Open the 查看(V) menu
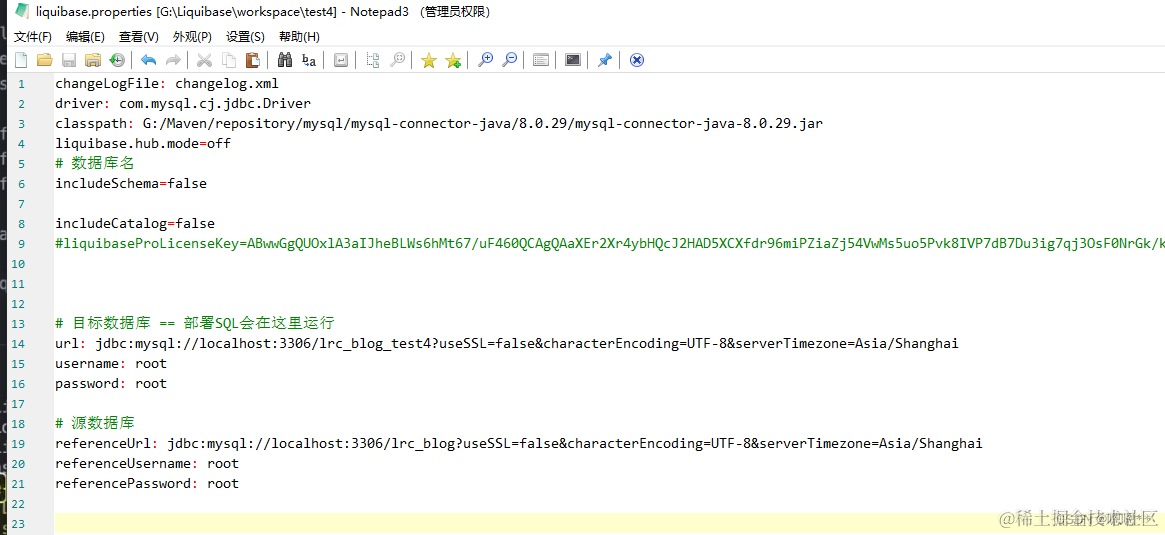 139,36
